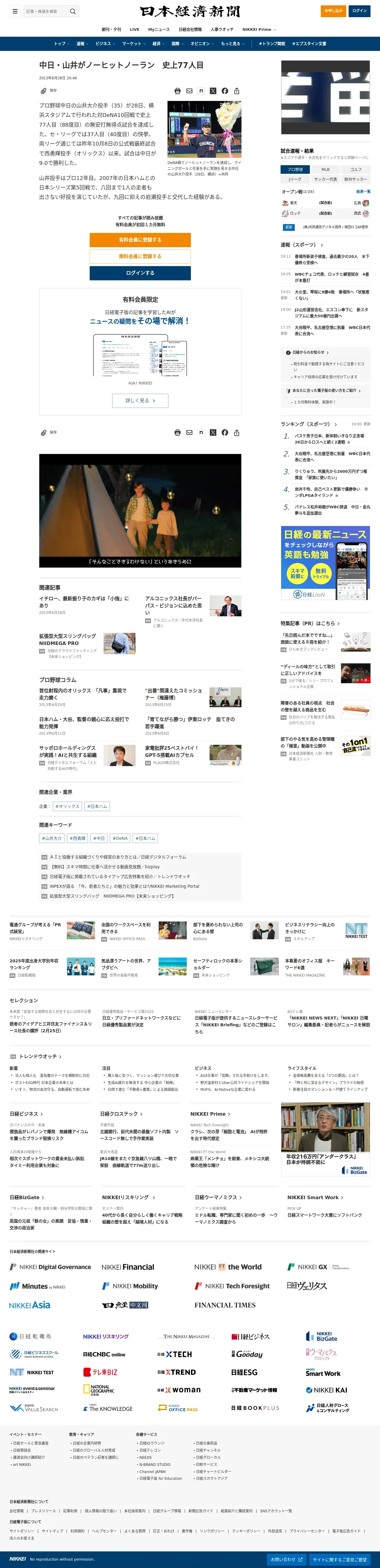Open the #トランプ関税 topic link

[272, 44]
